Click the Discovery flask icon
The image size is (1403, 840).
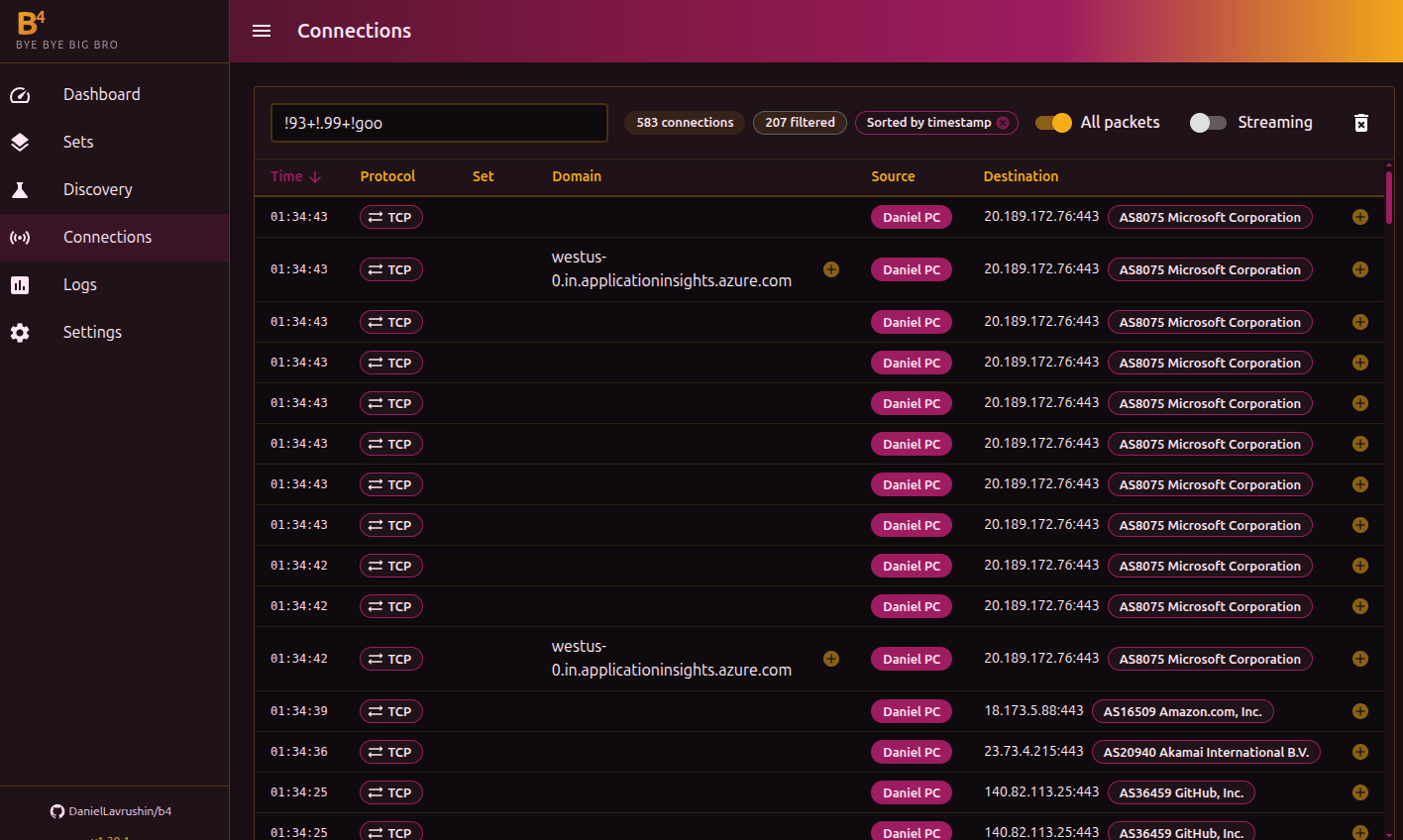pyautogui.click(x=20, y=190)
